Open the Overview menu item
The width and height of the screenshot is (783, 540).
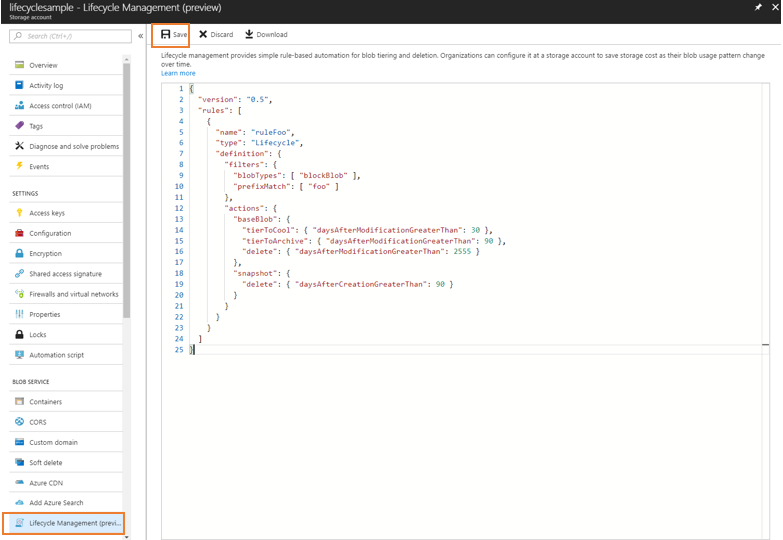point(65,65)
